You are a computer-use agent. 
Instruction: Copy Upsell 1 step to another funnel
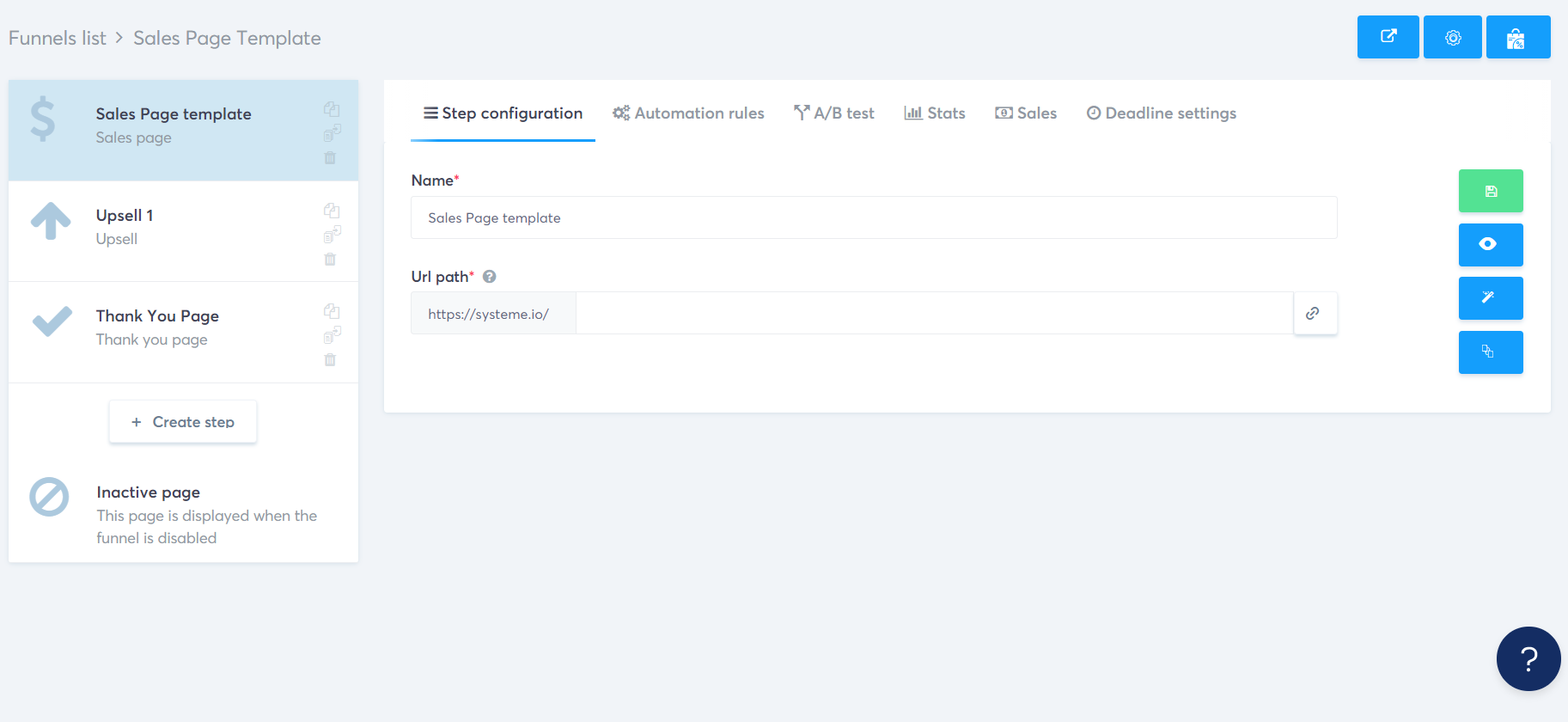[332, 234]
